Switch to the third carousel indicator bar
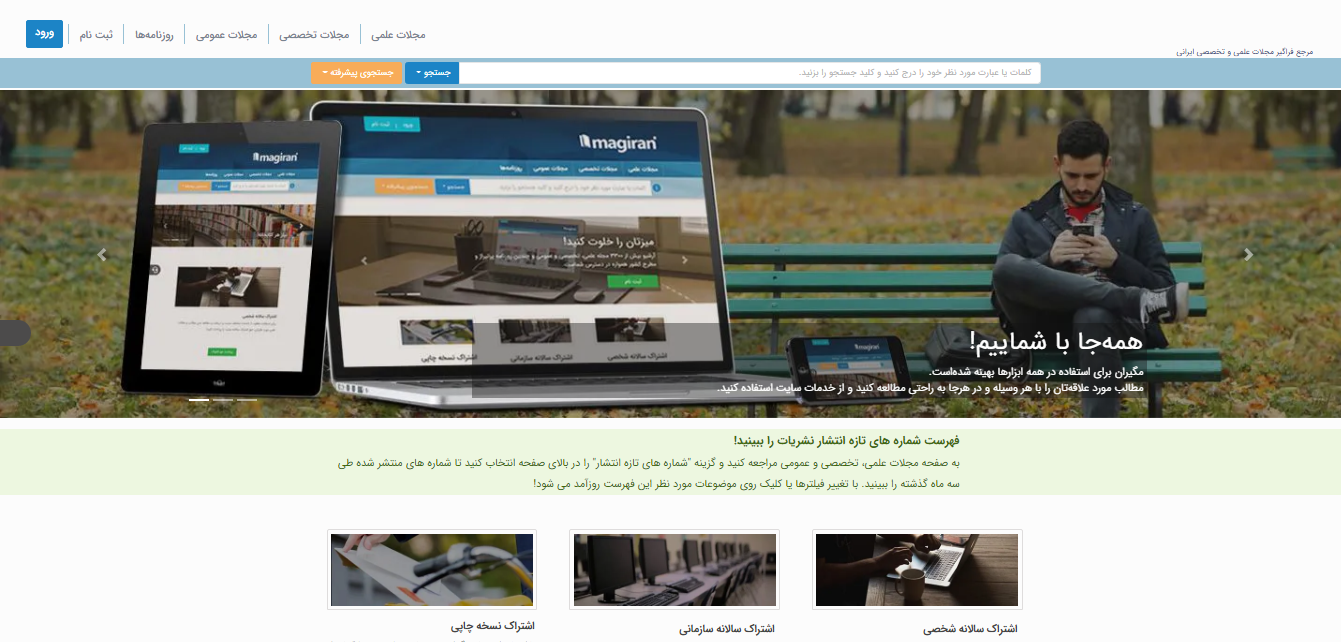 (247, 400)
